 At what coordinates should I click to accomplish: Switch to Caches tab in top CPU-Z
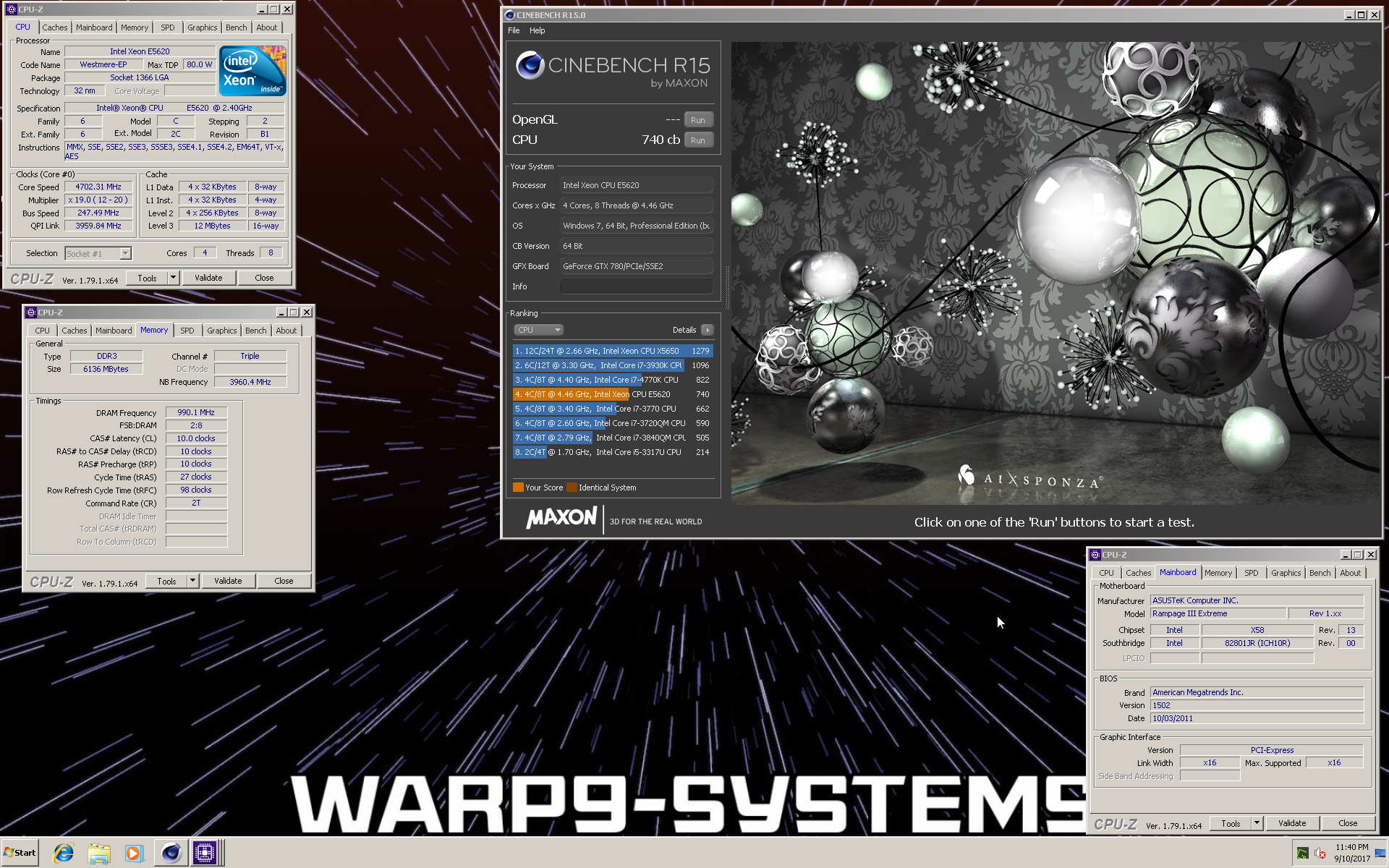(x=55, y=27)
